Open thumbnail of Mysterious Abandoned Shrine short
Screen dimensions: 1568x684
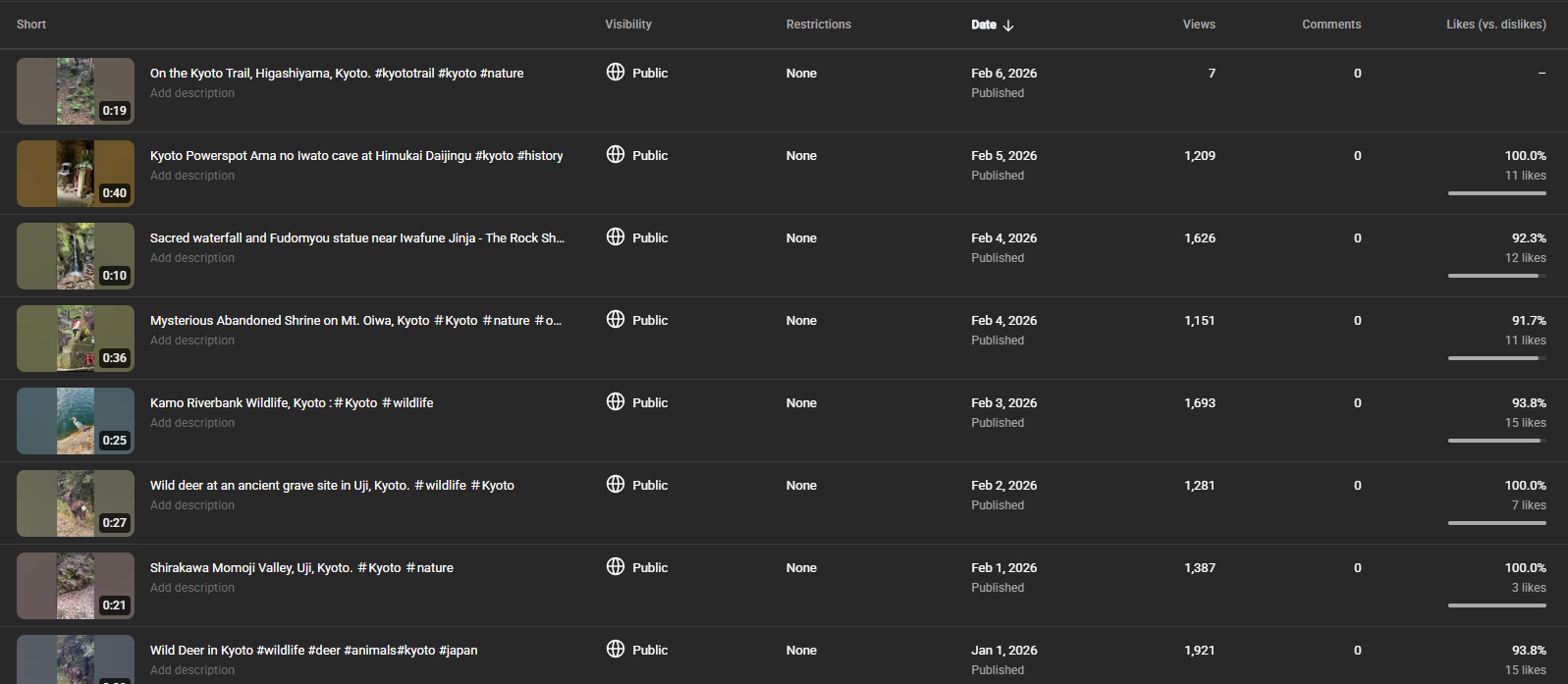point(76,338)
